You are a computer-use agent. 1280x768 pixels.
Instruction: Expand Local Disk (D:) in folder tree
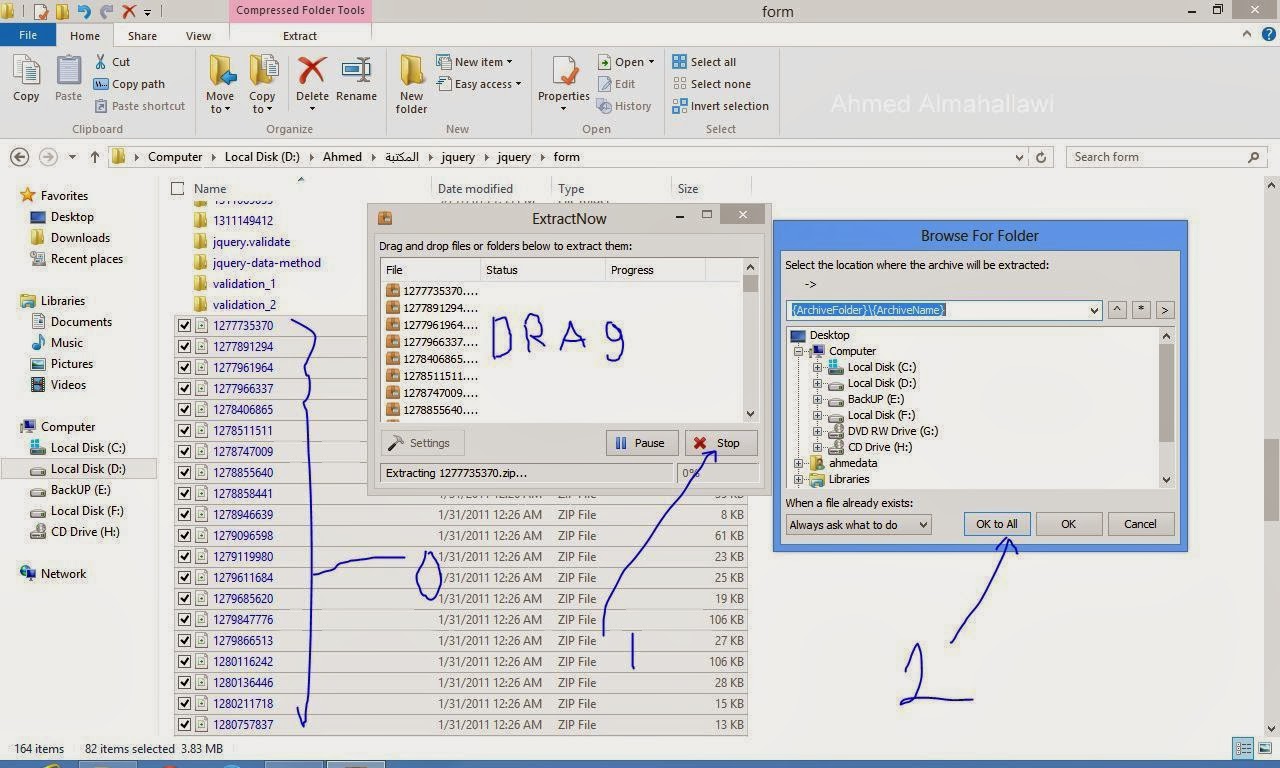pyautogui.click(x=817, y=384)
